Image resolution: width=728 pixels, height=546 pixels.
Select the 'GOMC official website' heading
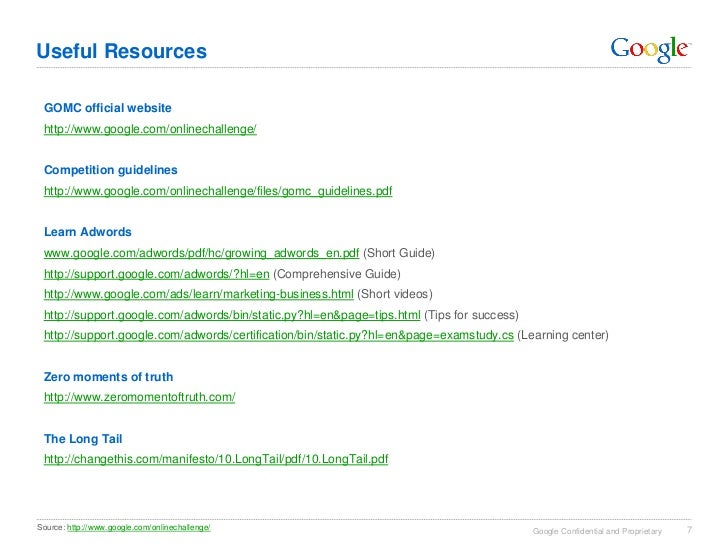108,108
